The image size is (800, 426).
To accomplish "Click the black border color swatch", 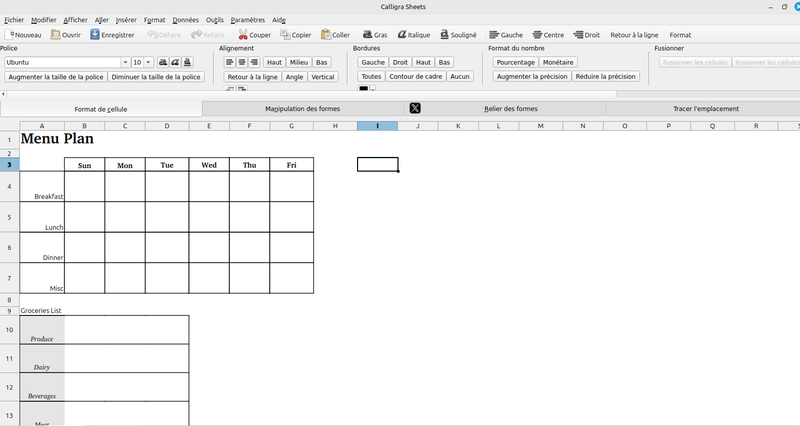I will (363, 89).
